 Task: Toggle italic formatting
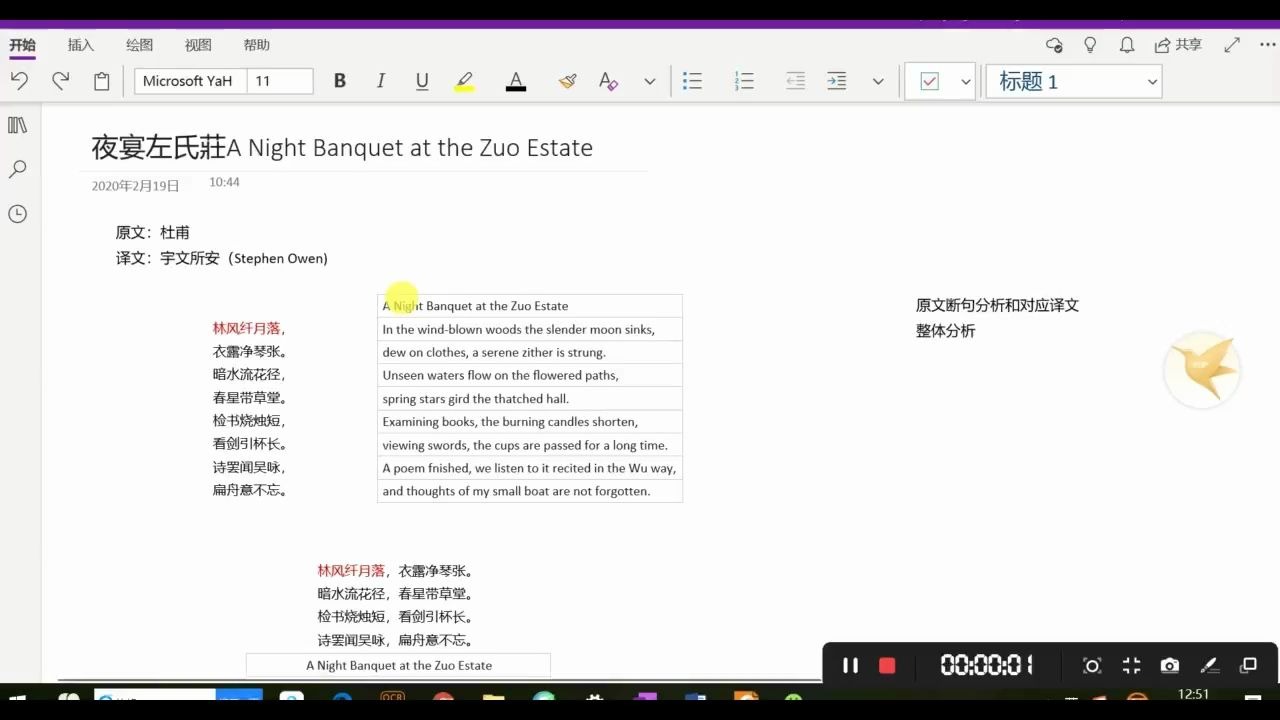381,81
